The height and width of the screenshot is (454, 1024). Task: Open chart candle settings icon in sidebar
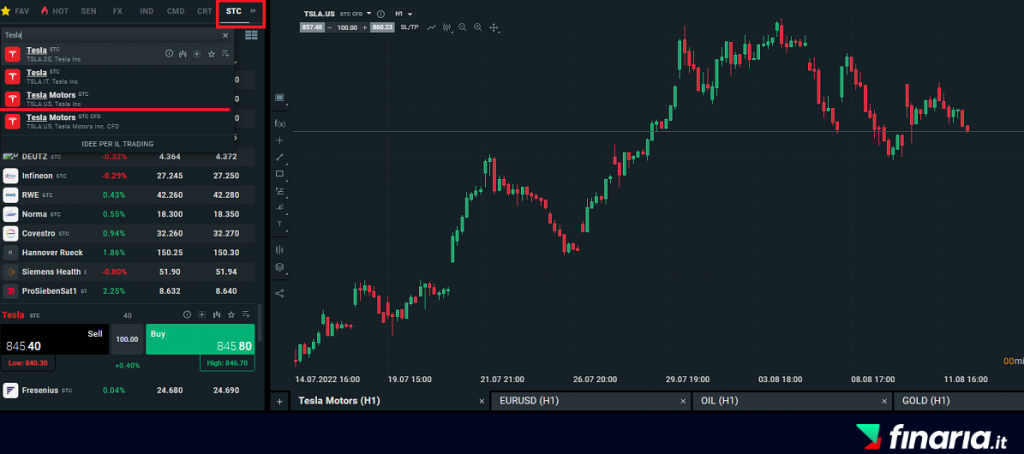pos(280,250)
